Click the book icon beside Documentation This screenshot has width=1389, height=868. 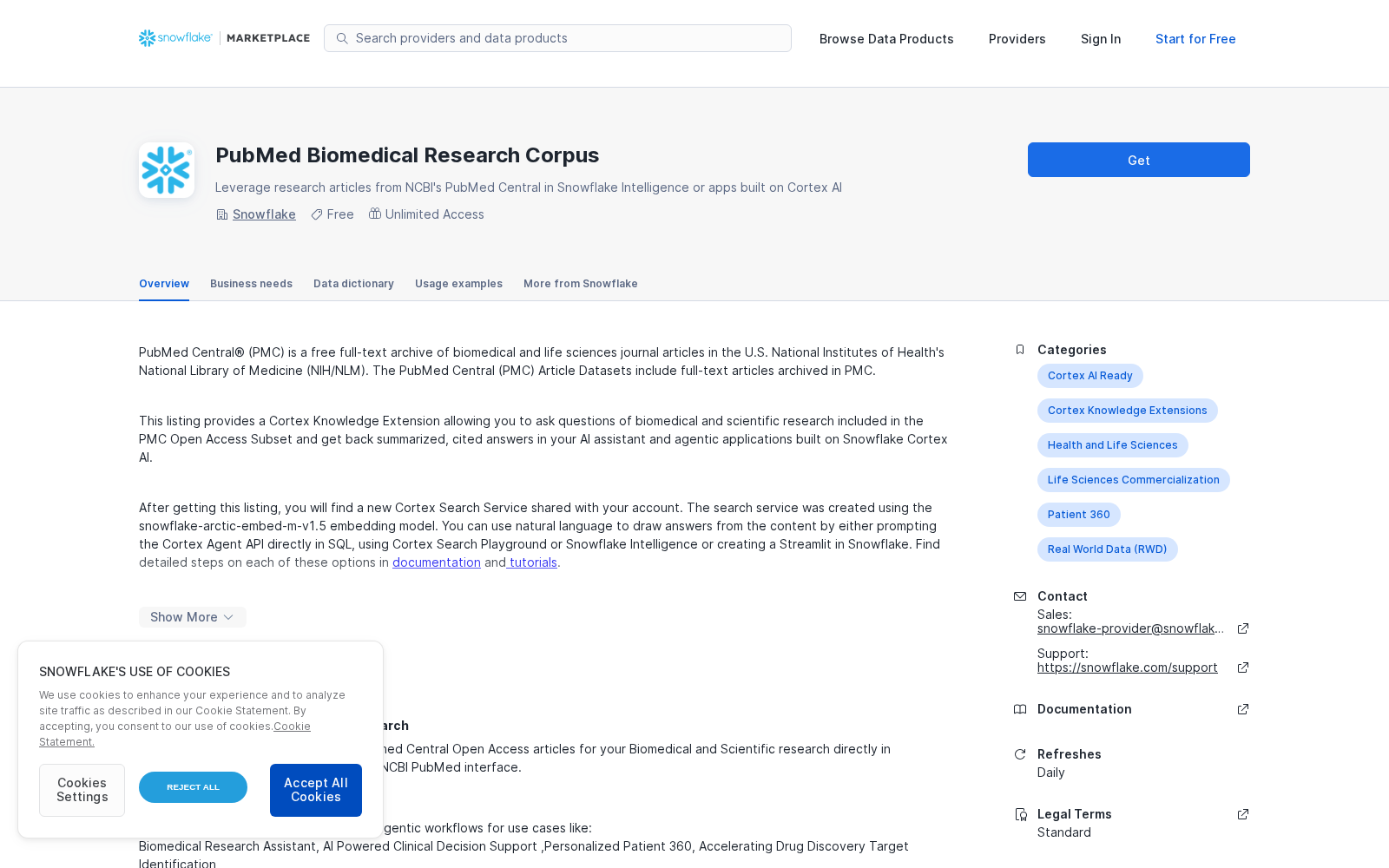(x=1020, y=709)
